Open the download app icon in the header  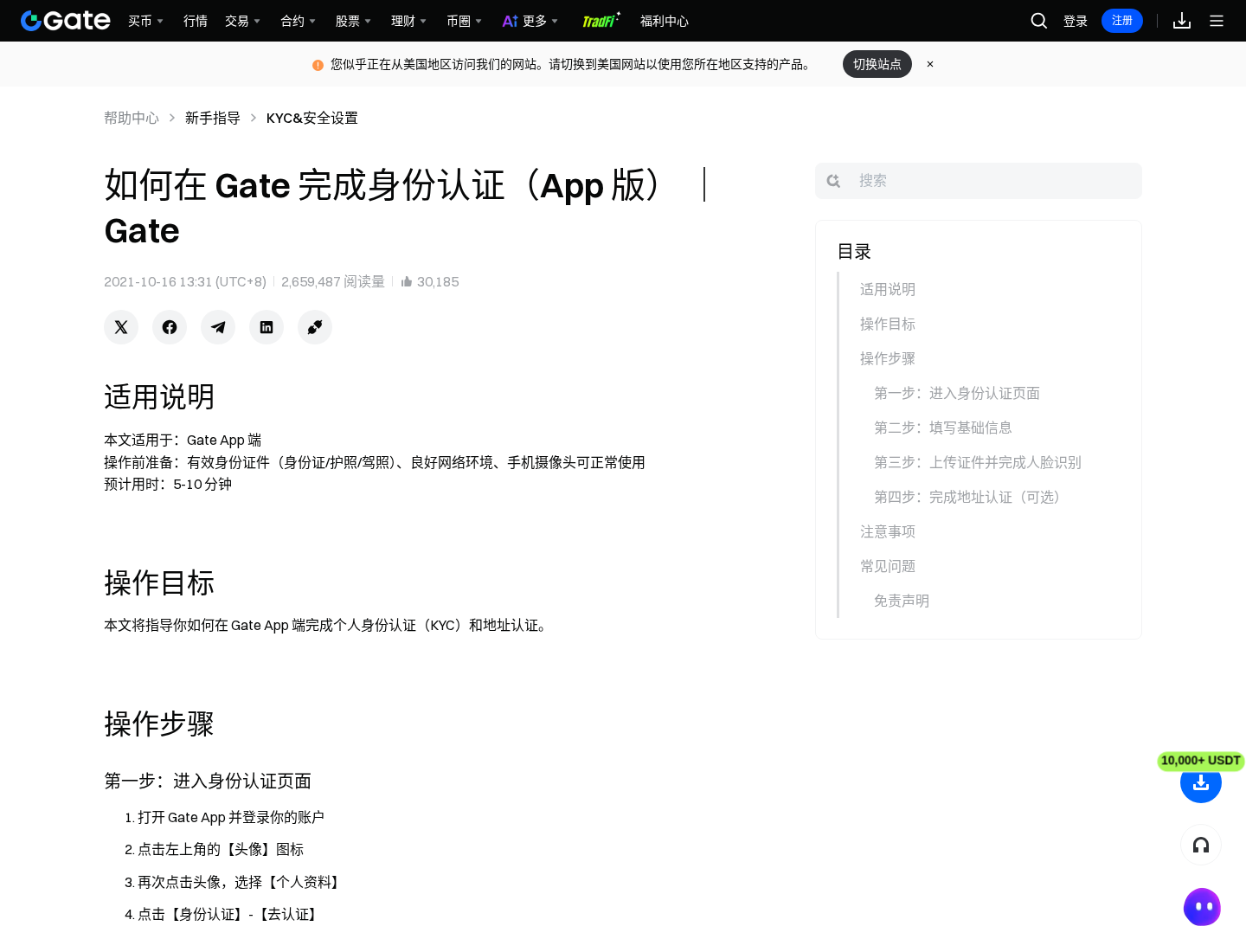coord(1182,21)
